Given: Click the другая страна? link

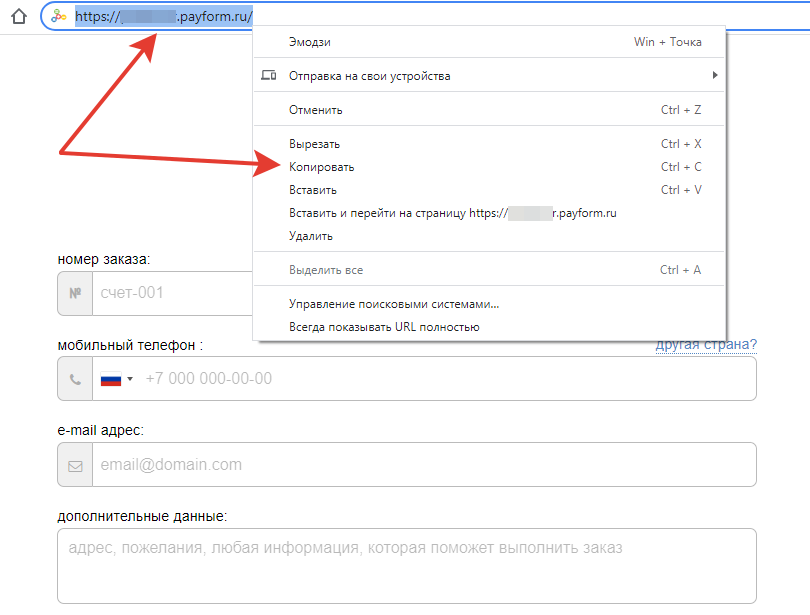Looking at the screenshot, I should [x=706, y=344].
